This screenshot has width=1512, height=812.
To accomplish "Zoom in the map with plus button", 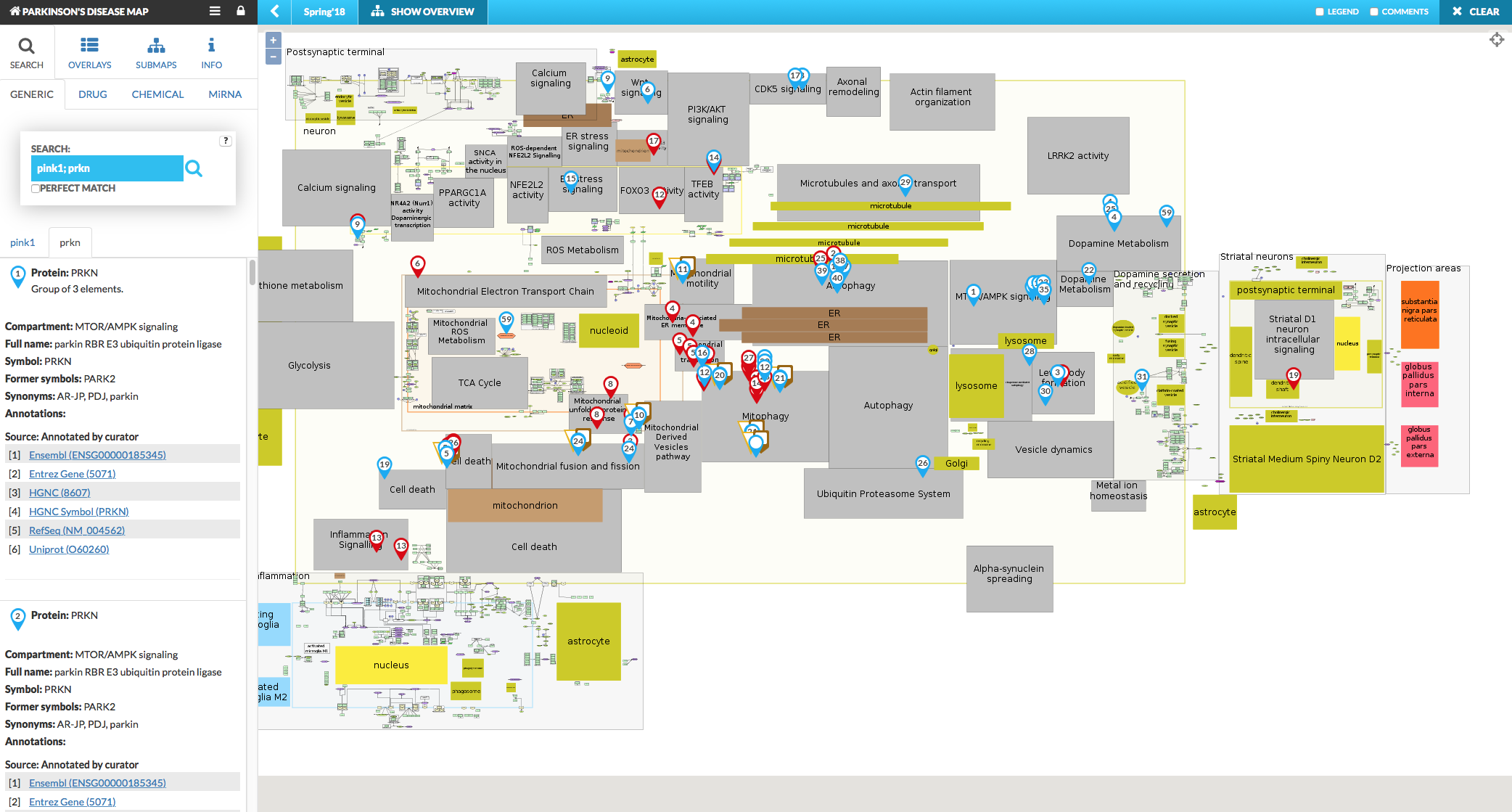I will point(274,41).
